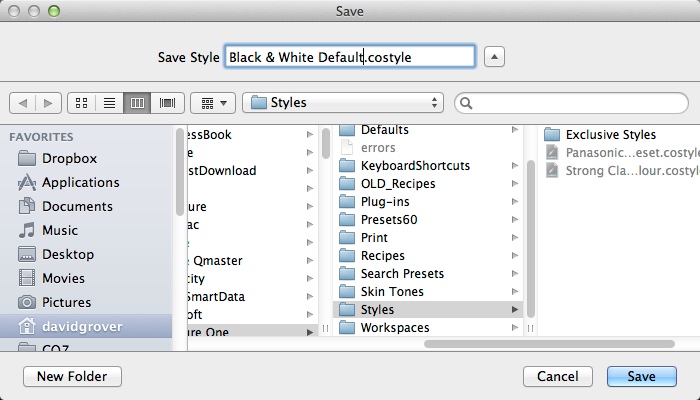Open the Workspaces folder

coord(428,327)
